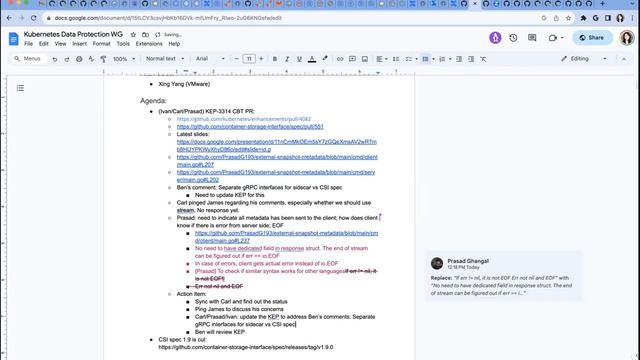Open the Arial font dropdown
640x360 pixels.
(210, 59)
